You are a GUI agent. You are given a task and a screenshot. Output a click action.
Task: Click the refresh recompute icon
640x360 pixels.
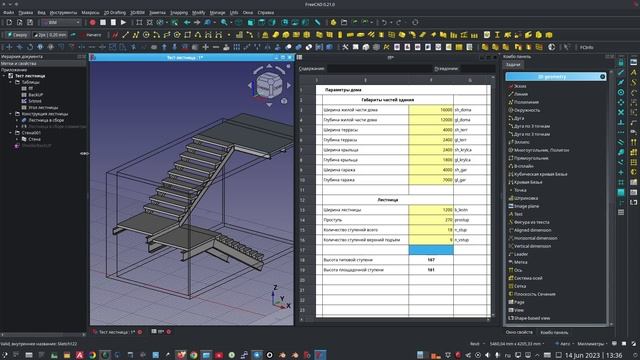tap(415, 22)
